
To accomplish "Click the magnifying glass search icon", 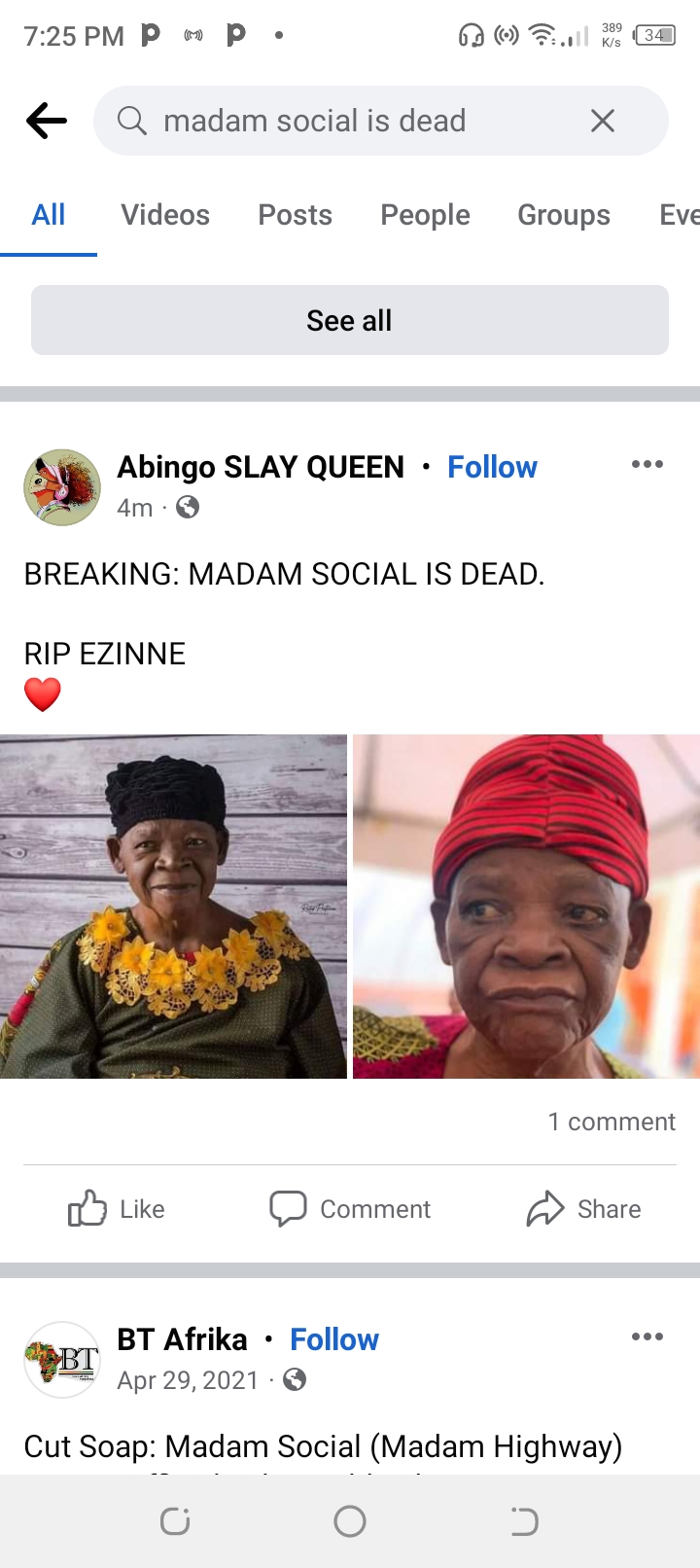I will [x=130, y=120].
